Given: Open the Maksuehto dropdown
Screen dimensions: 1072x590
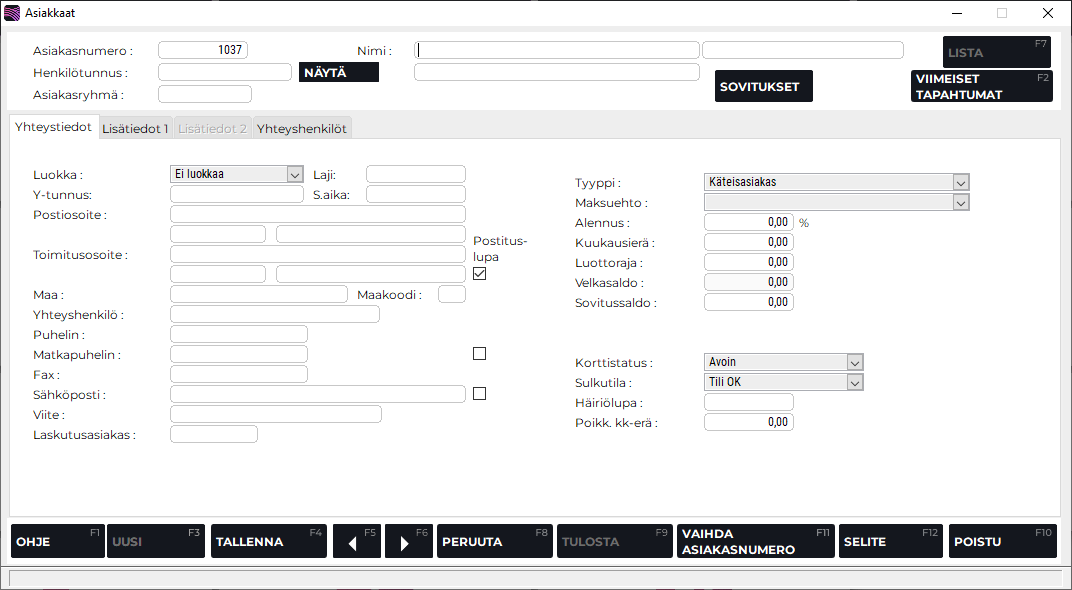Looking at the screenshot, I should (x=960, y=202).
